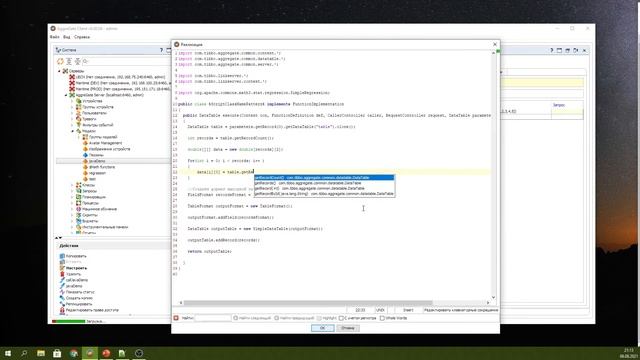Image resolution: width=640 pixels, height=360 pixels.
Task: Collapse the AggreGate Server node
Action: point(66,95)
